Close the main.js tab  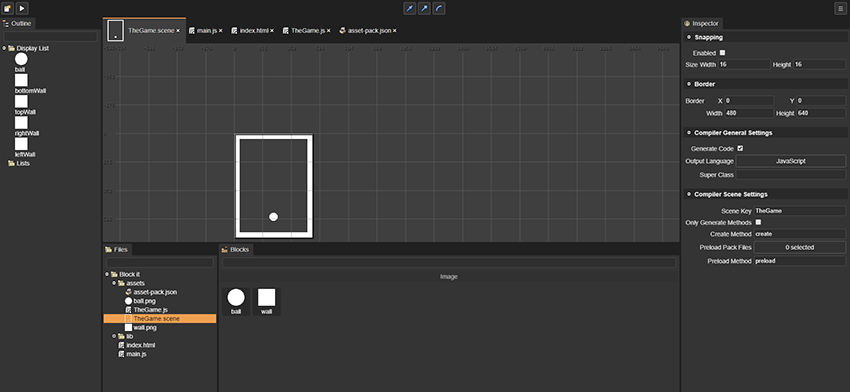[221, 31]
